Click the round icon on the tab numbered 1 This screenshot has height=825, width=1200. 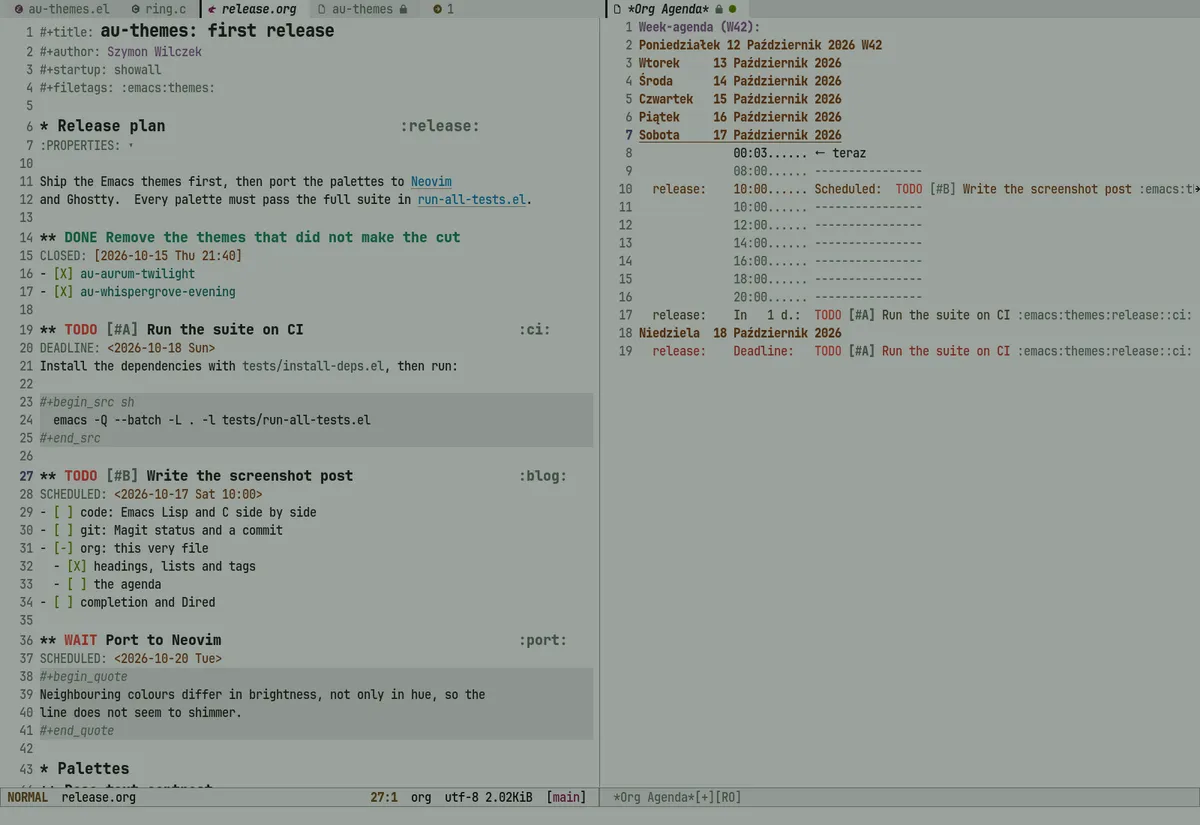[x=437, y=9]
